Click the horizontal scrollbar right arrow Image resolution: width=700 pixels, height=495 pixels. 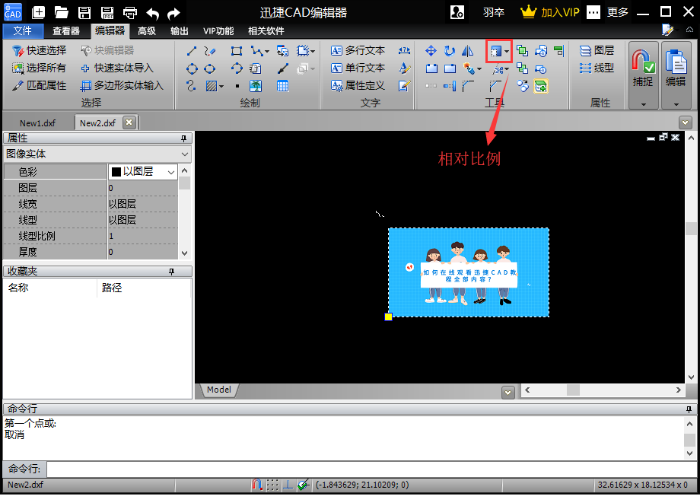(x=679, y=390)
